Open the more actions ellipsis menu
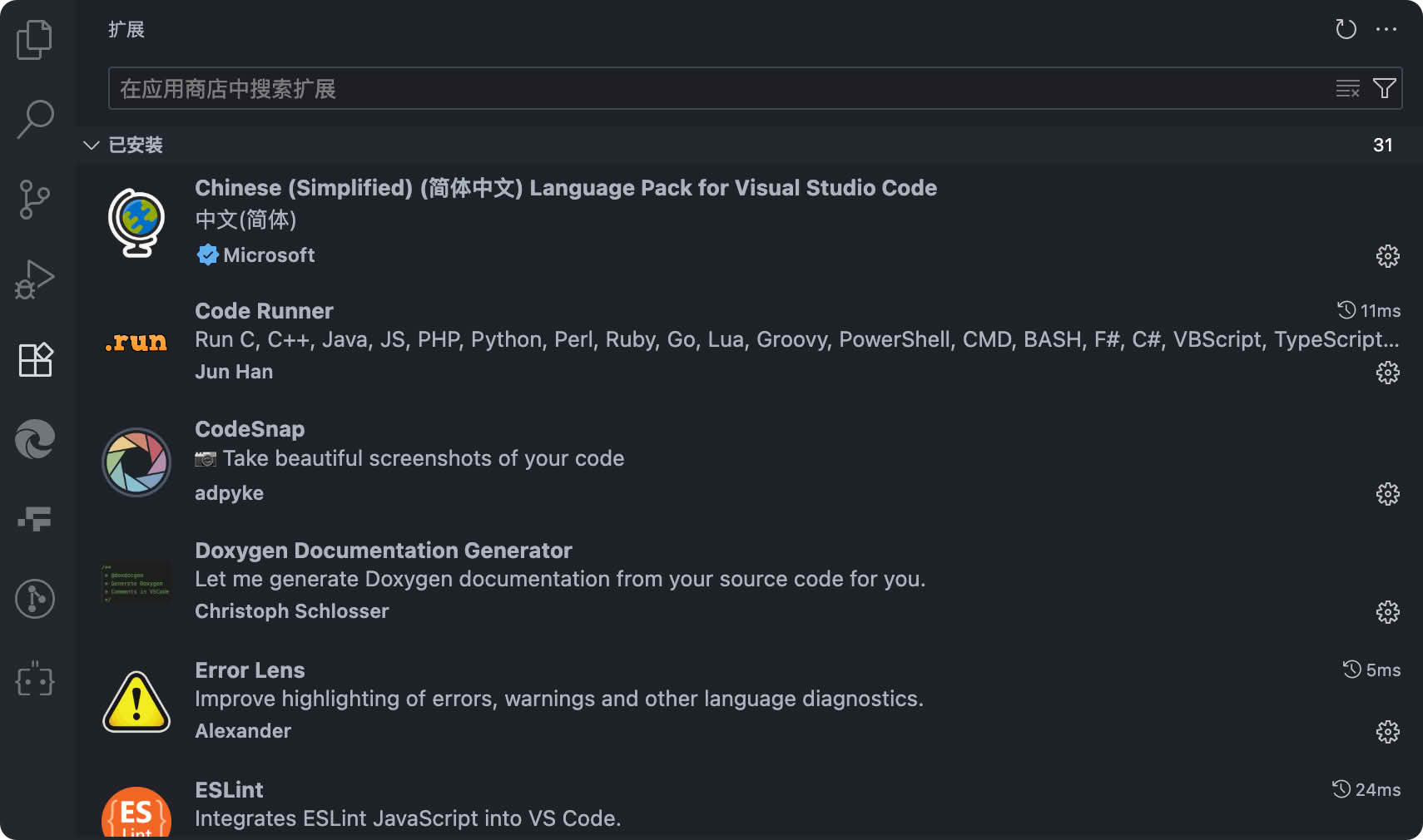This screenshot has width=1423, height=840. coord(1386,29)
